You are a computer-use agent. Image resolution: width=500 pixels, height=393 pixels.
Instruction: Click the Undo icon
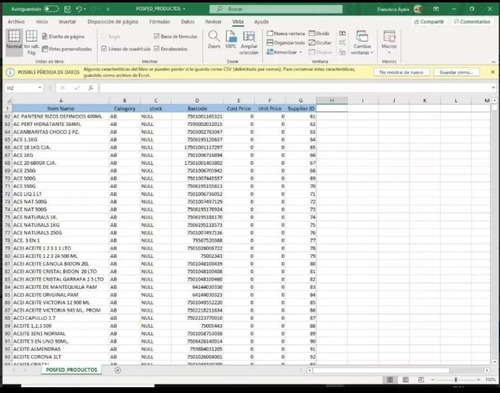coord(79,9)
